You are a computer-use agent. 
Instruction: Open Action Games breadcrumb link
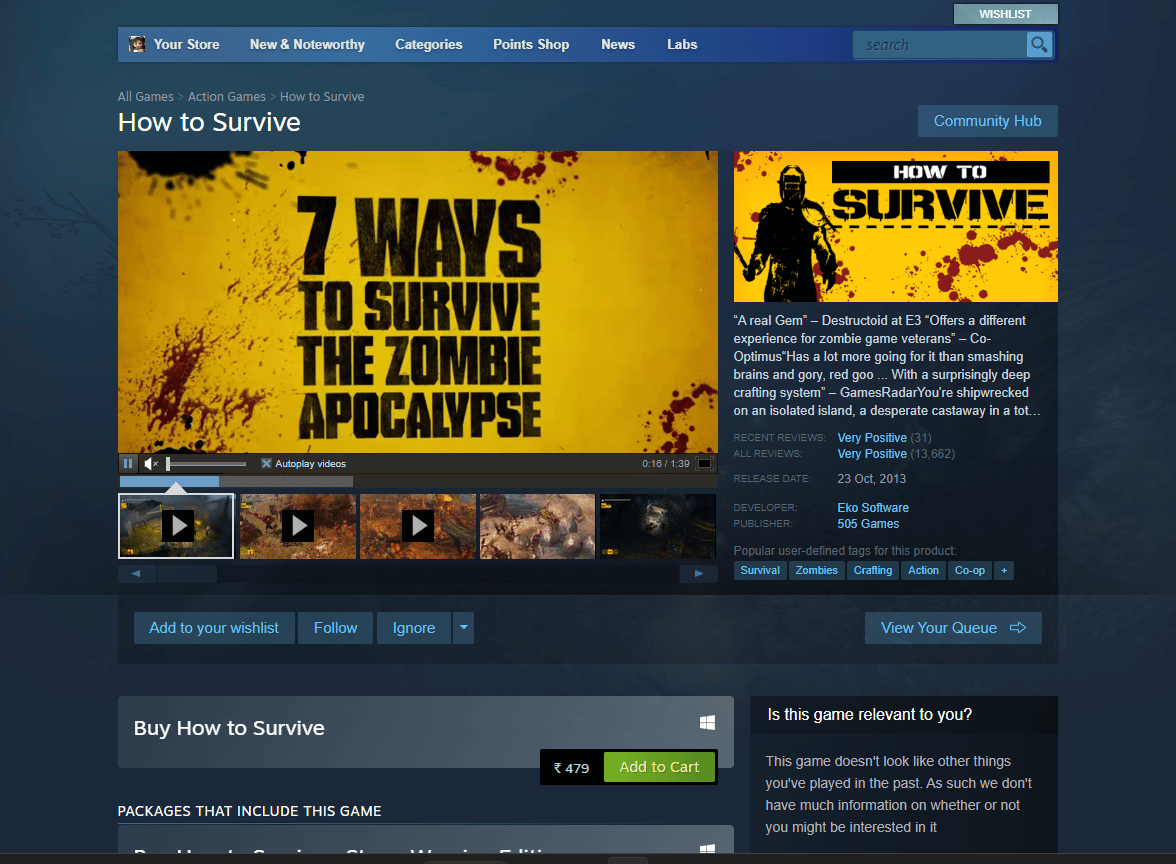click(226, 97)
